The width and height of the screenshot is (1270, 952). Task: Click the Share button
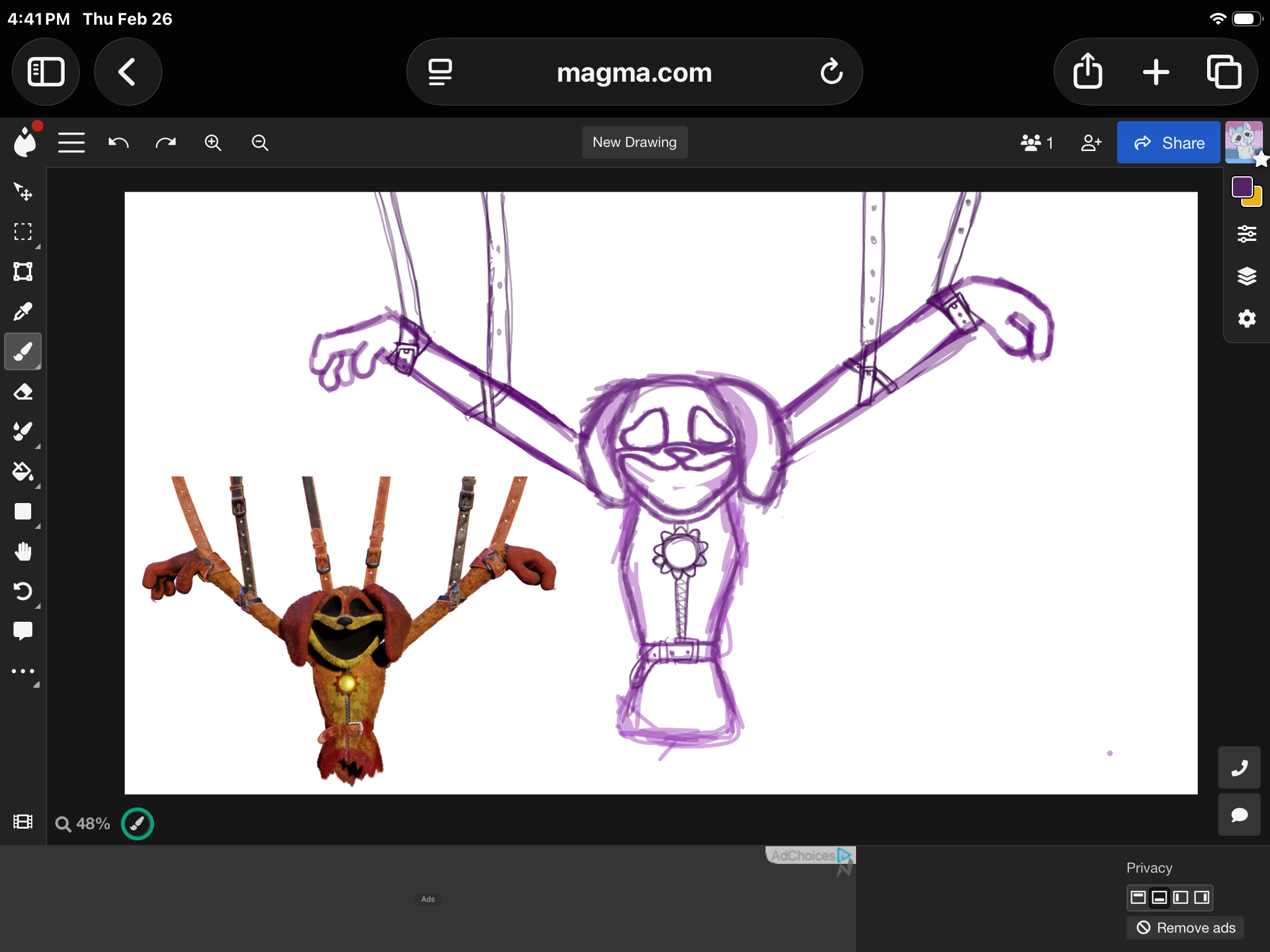(1168, 142)
